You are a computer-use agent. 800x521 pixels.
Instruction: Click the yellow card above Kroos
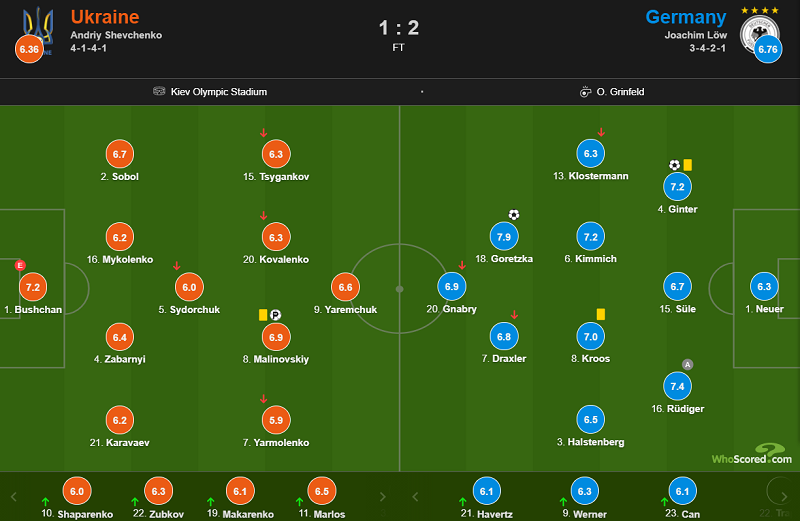602,314
